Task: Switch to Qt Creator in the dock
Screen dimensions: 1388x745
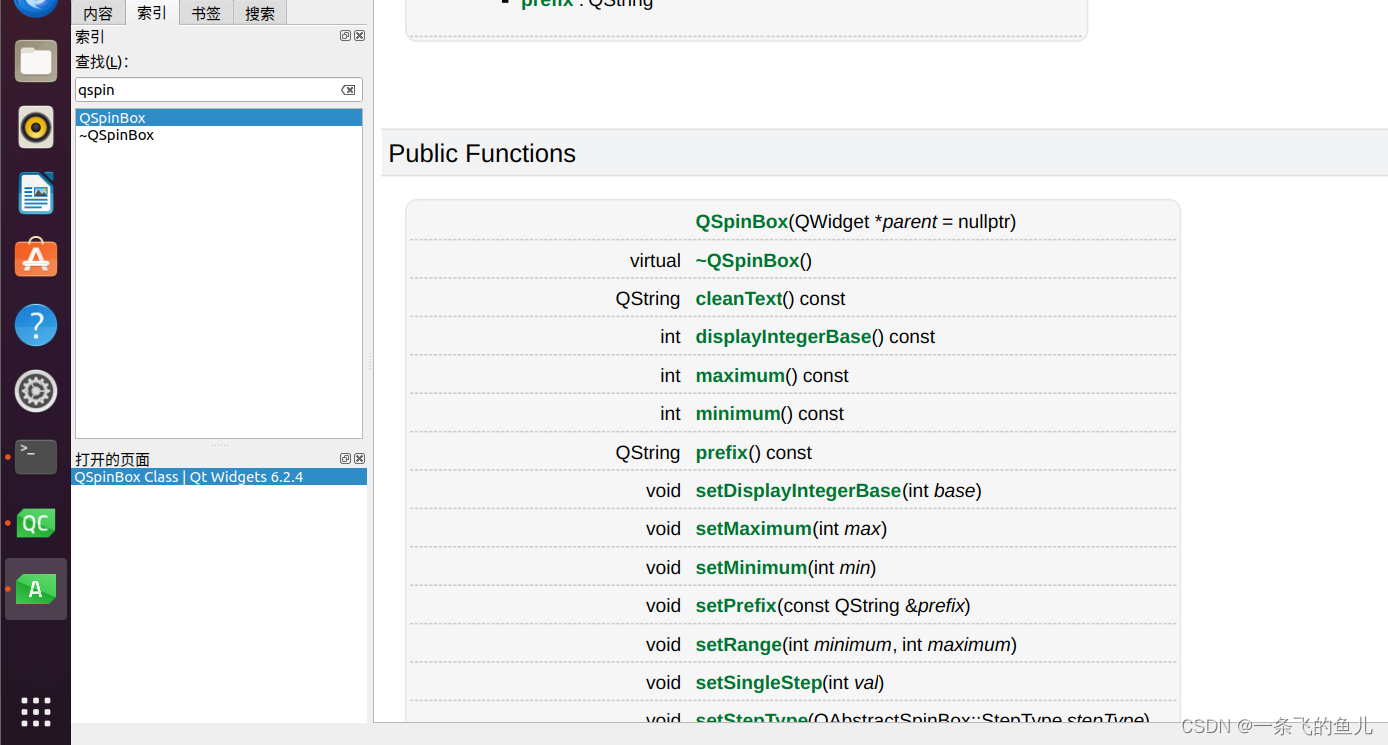Action: [x=36, y=523]
